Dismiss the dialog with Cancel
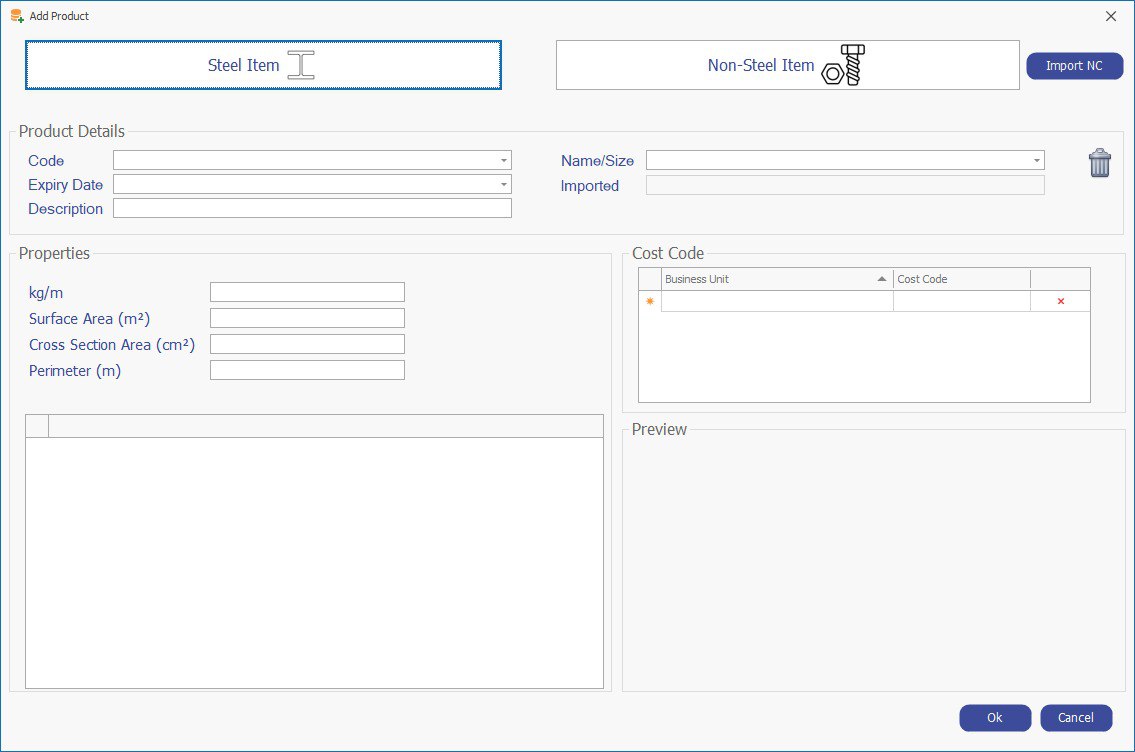This screenshot has width=1135, height=752. pyautogui.click(x=1076, y=718)
